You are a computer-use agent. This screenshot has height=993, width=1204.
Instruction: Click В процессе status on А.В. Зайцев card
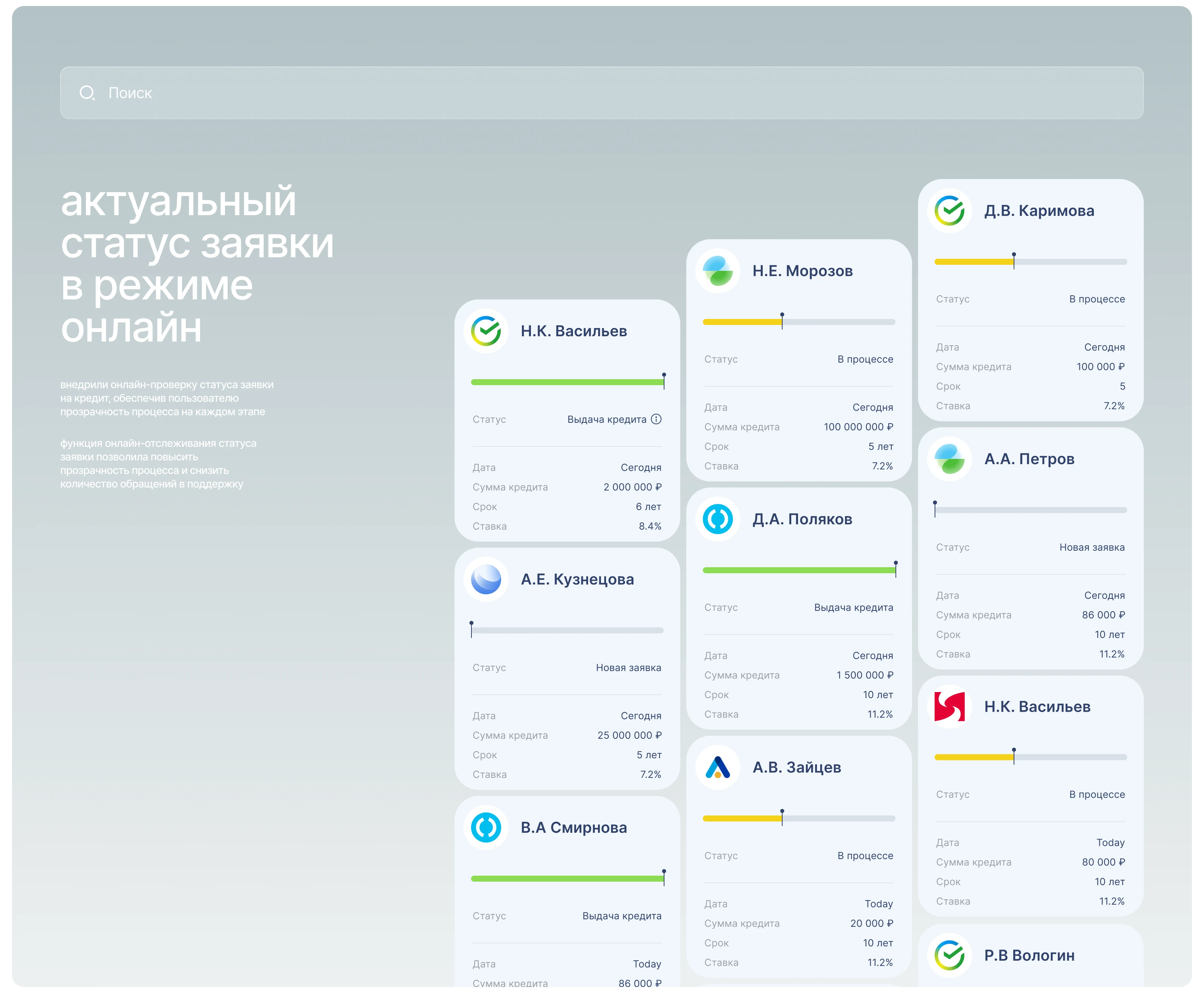click(x=865, y=856)
